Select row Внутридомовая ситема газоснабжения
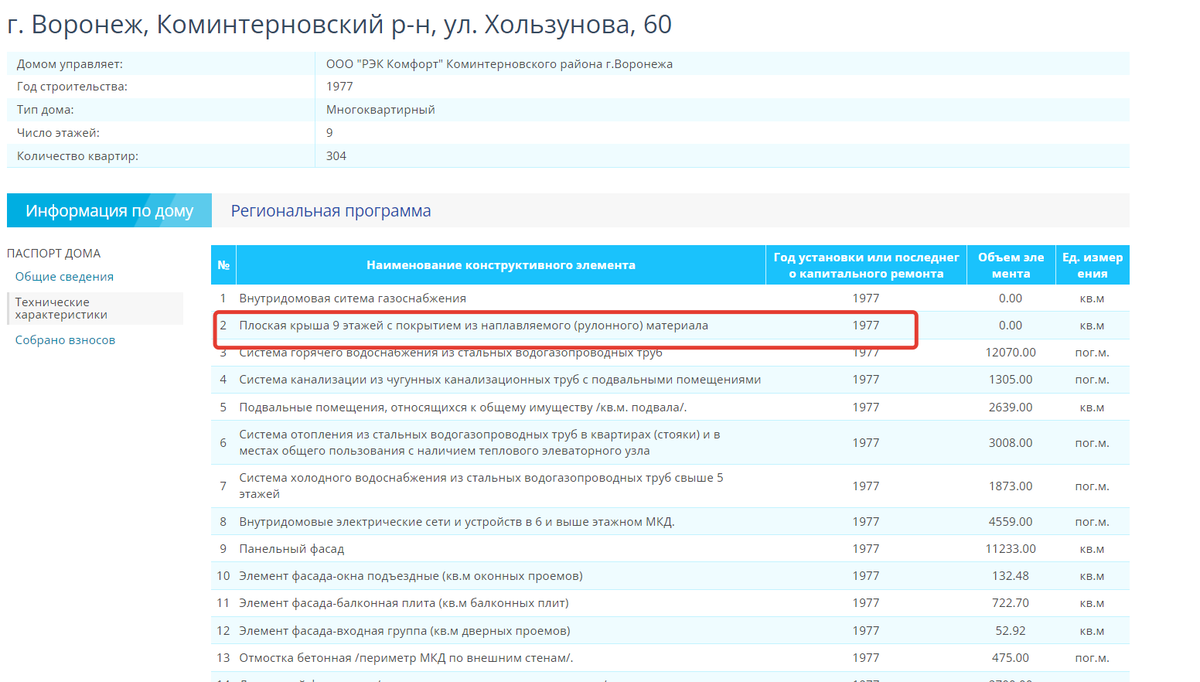1200x682 pixels. [x=671, y=298]
